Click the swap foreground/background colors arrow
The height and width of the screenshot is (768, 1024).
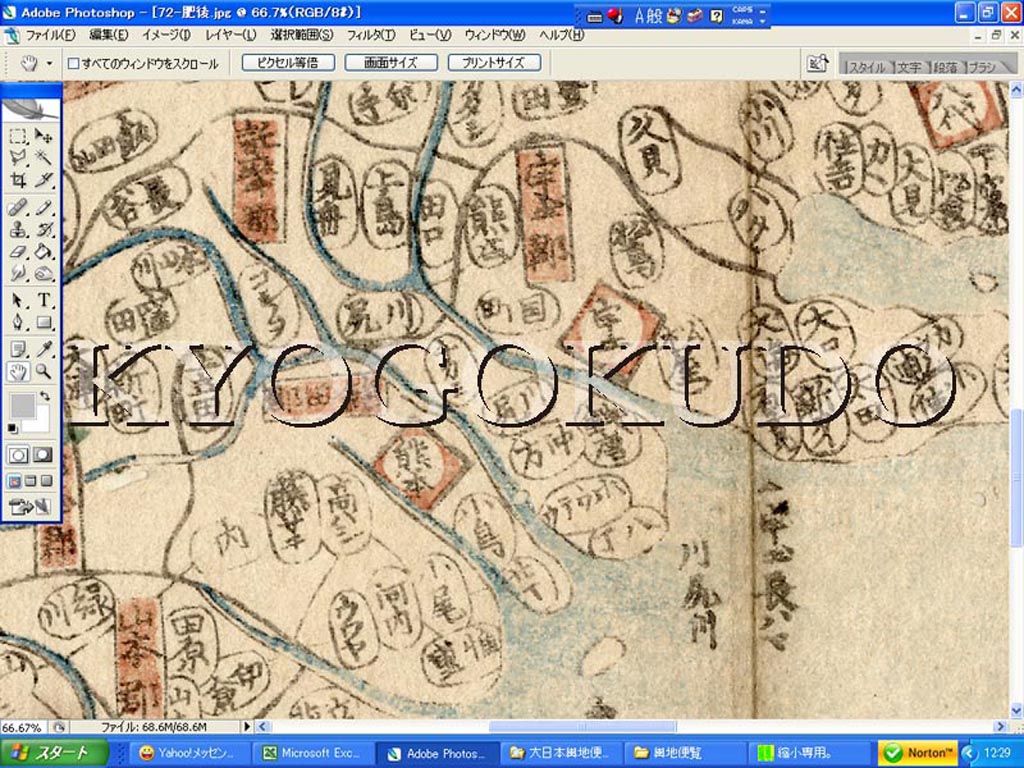[x=44, y=396]
